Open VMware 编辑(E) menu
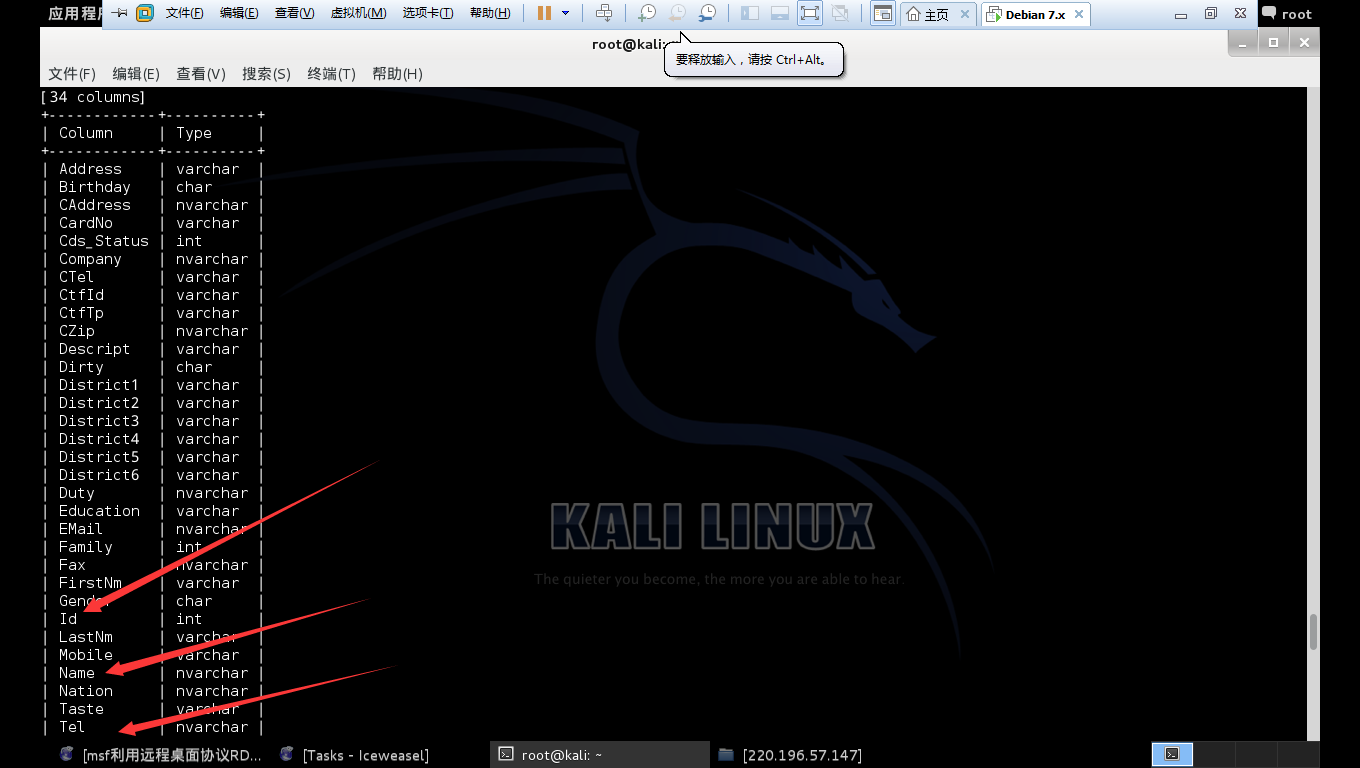The width and height of the screenshot is (1360, 768). point(239,13)
